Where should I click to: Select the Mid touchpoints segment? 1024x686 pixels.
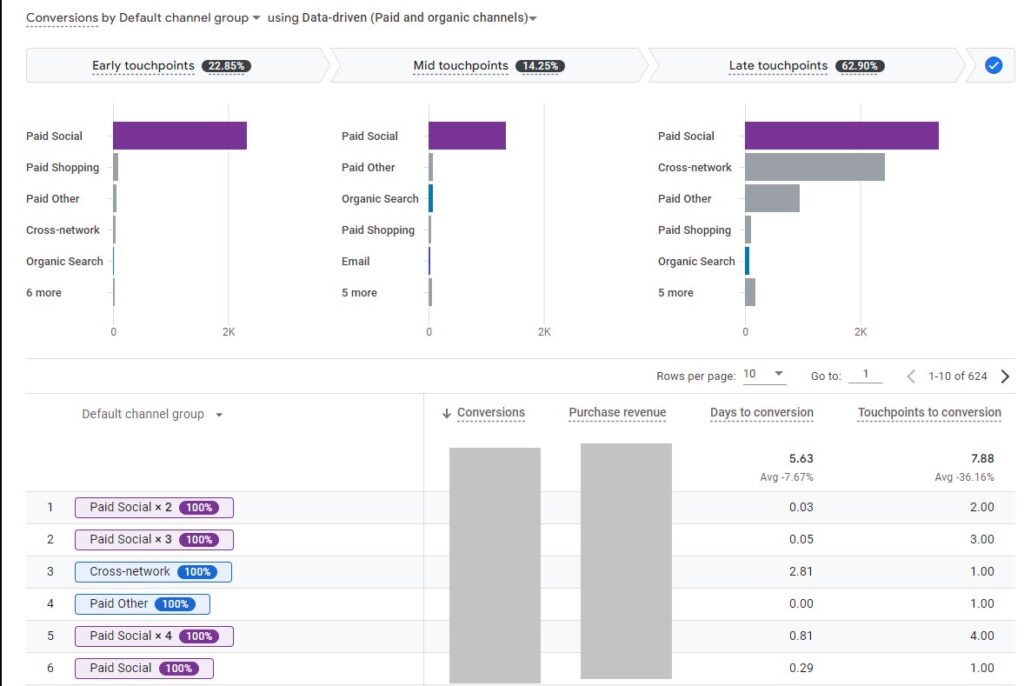(x=488, y=66)
